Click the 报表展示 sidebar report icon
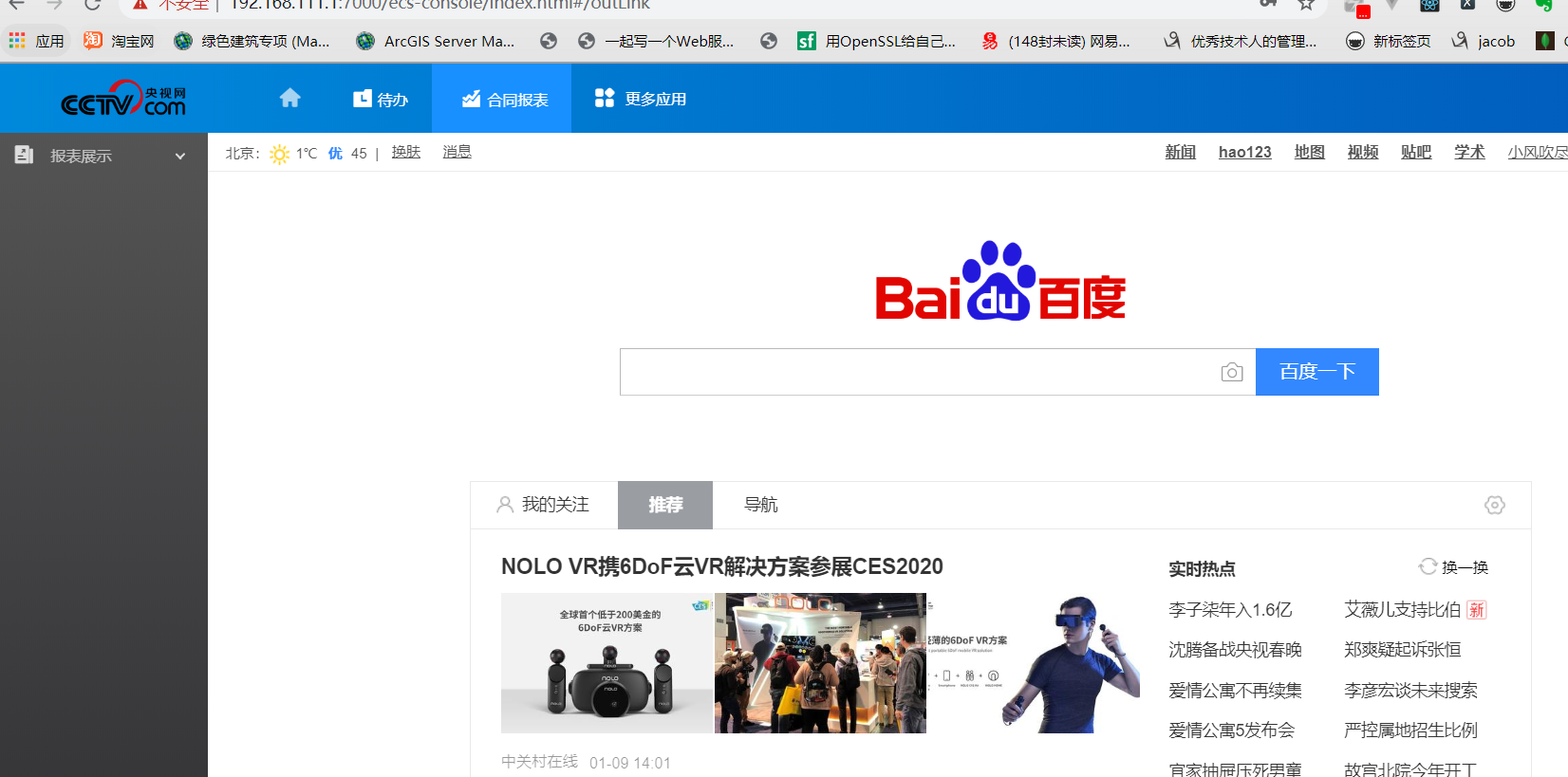The height and width of the screenshot is (777, 1568). (25, 155)
